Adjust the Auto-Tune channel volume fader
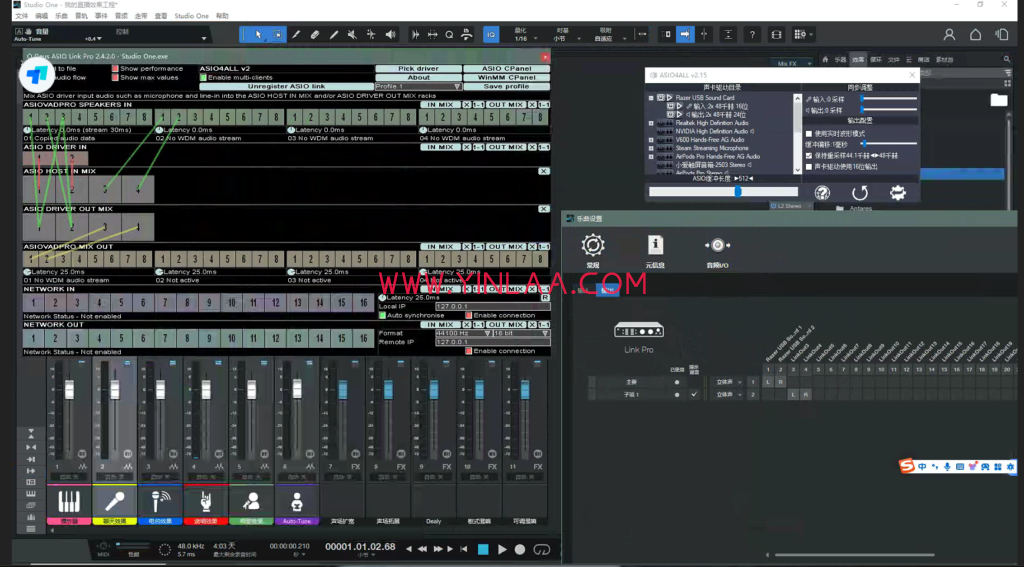Image resolution: width=1024 pixels, height=567 pixels. click(297, 389)
